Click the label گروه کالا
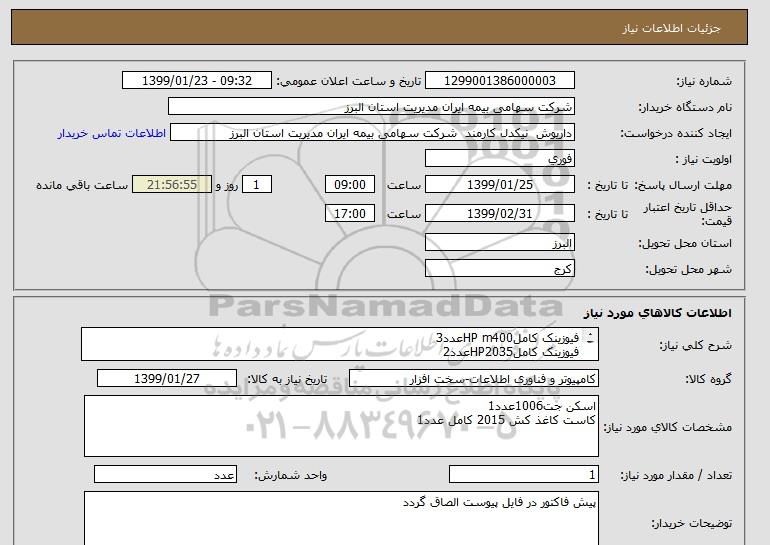Image resolution: width=770 pixels, height=545 pixels. [708, 379]
